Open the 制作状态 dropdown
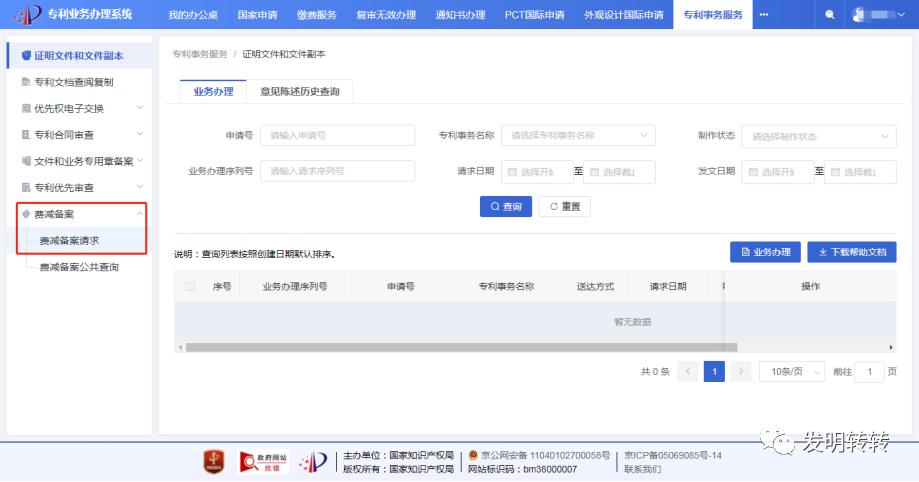 click(x=819, y=136)
